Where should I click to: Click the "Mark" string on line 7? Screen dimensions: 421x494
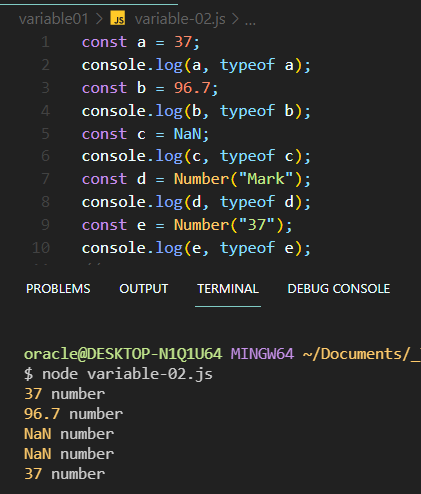(266, 179)
